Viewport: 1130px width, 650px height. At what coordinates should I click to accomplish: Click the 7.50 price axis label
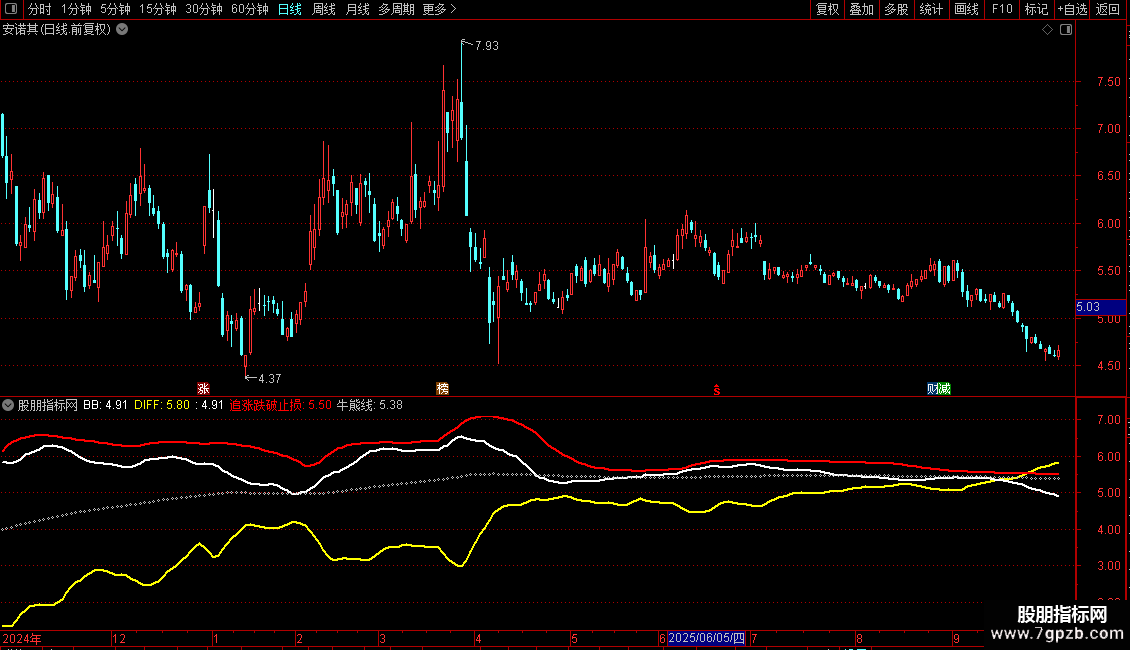(x=1108, y=81)
